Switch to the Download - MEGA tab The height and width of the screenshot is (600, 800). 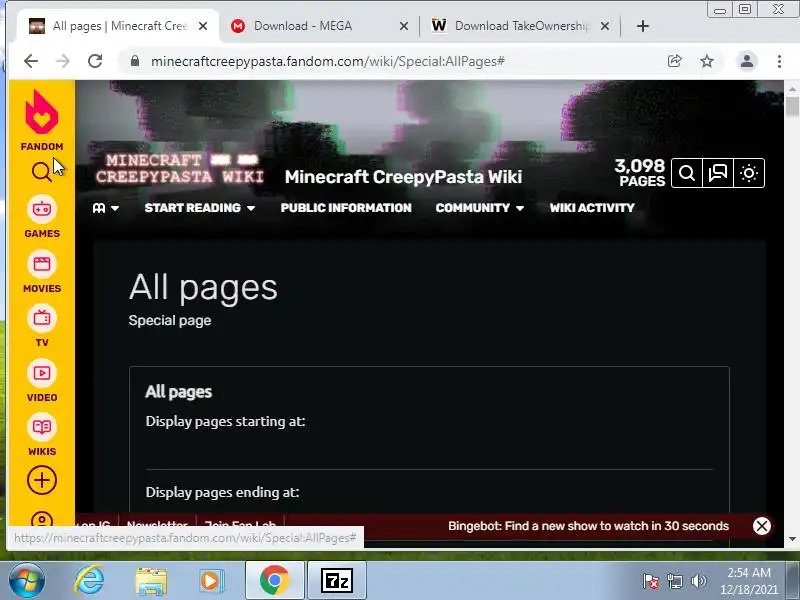[x=319, y=26]
